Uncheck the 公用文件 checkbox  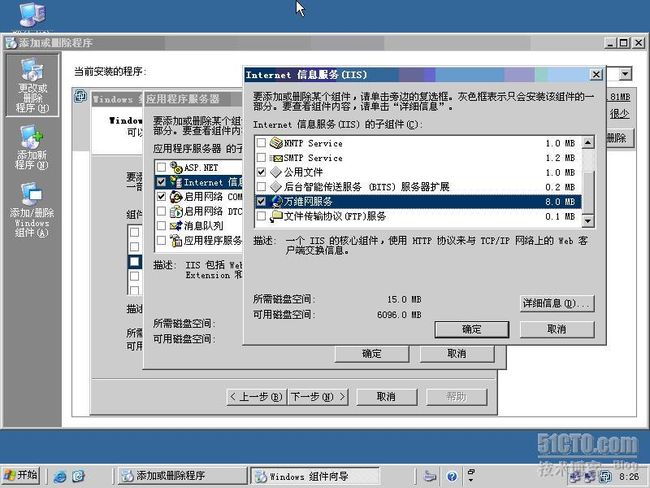point(261,172)
